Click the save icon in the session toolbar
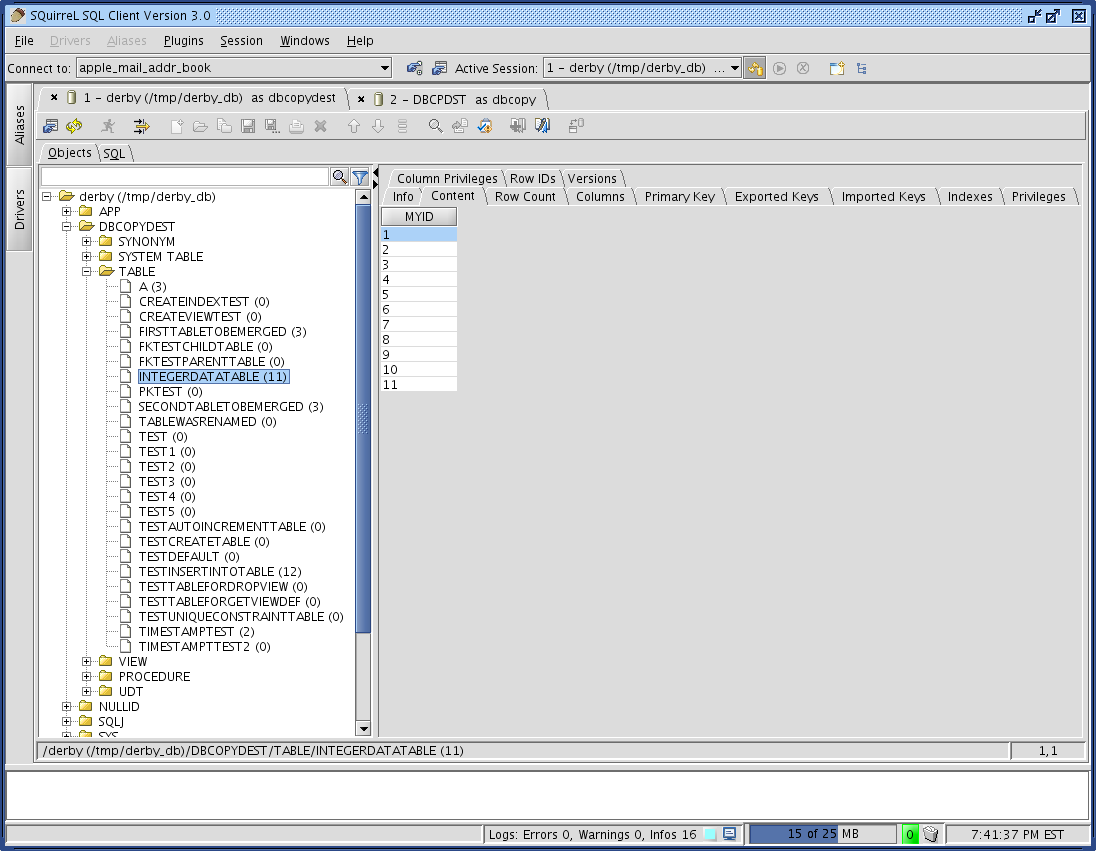This screenshot has height=851, width=1096. (247, 125)
